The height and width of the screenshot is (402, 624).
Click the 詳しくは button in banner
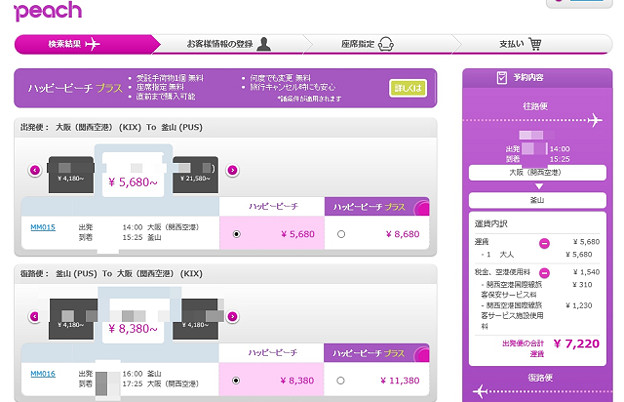pos(408,88)
